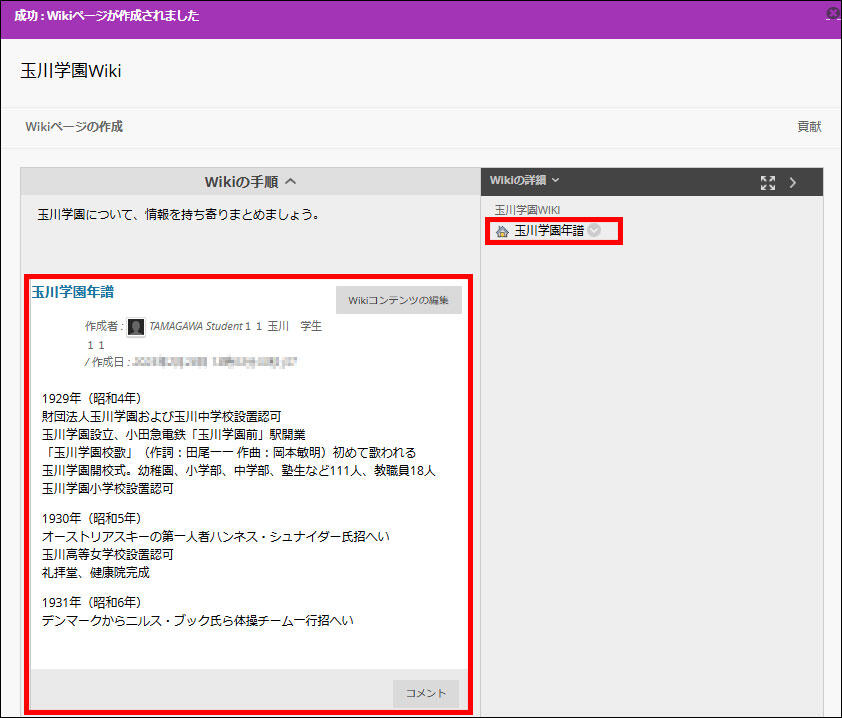Image resolution: width=842 pixels, height=718 pixels.
Task: Click the Wikiコンテンツの編集 button
Action: click(398, 300)
